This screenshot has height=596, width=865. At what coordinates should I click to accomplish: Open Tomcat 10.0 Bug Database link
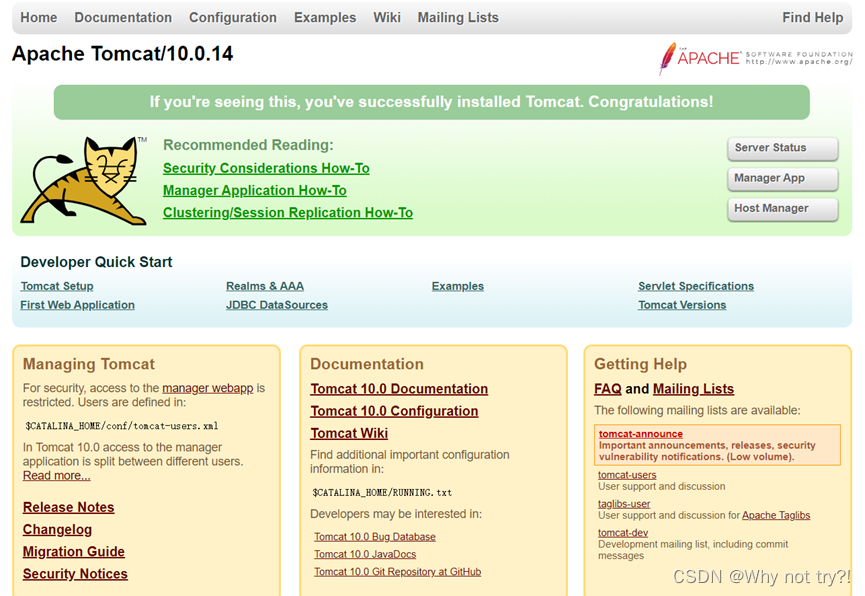tap(375, 536)
